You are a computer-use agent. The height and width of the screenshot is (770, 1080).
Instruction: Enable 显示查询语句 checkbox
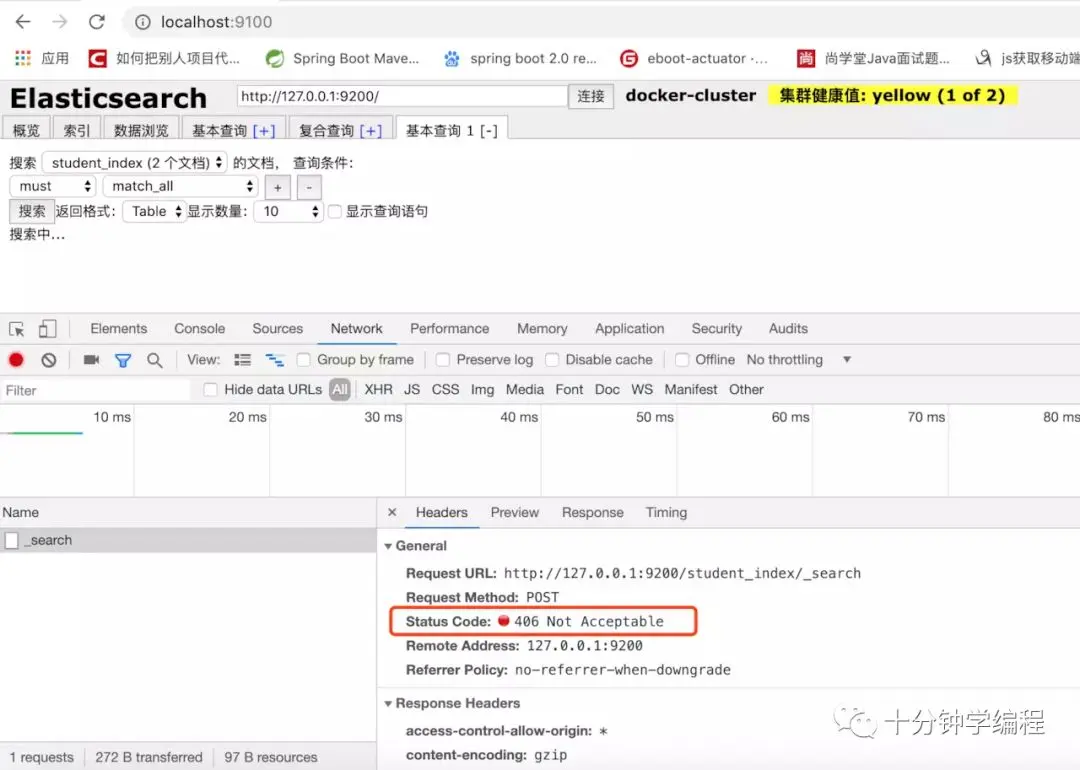[335, 211]
